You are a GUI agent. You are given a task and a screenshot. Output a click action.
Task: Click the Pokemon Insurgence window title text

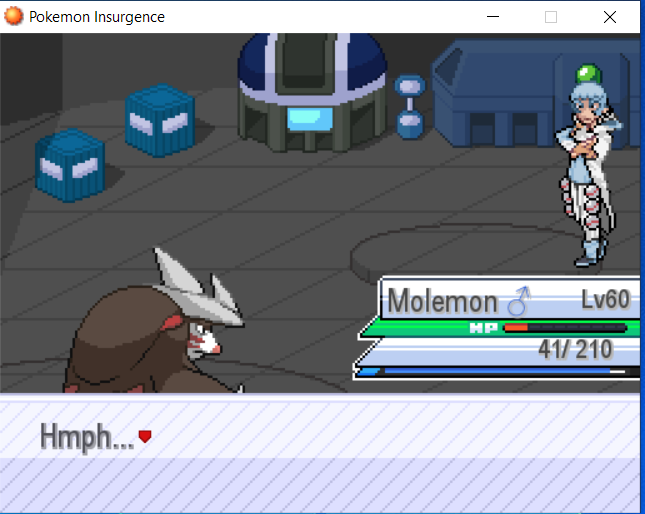coord(97,17)
